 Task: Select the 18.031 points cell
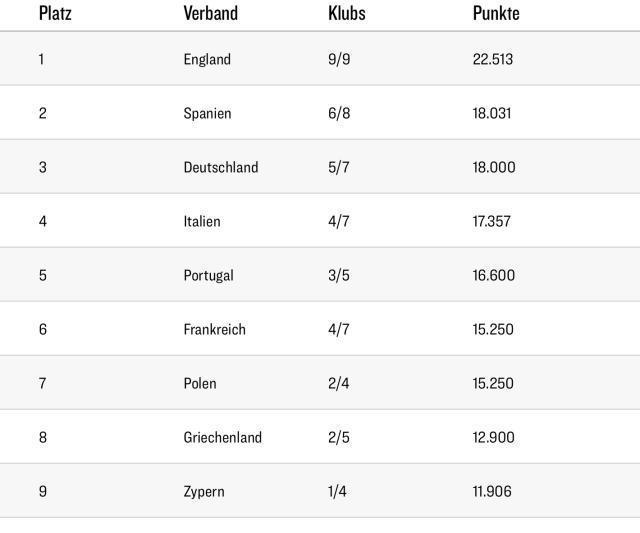[492, 113]
